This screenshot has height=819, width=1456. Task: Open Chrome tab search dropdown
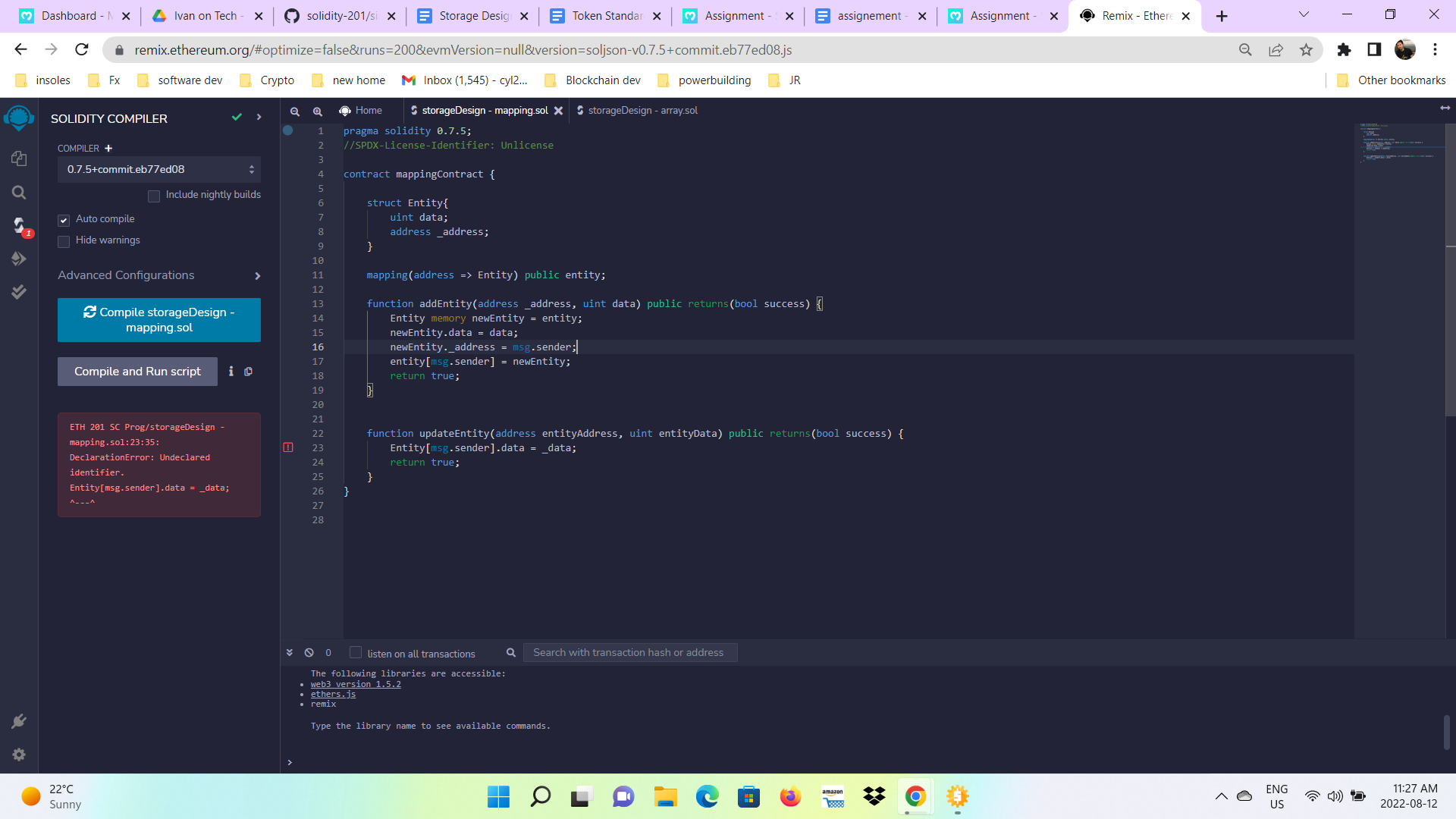coord(1304,15)
